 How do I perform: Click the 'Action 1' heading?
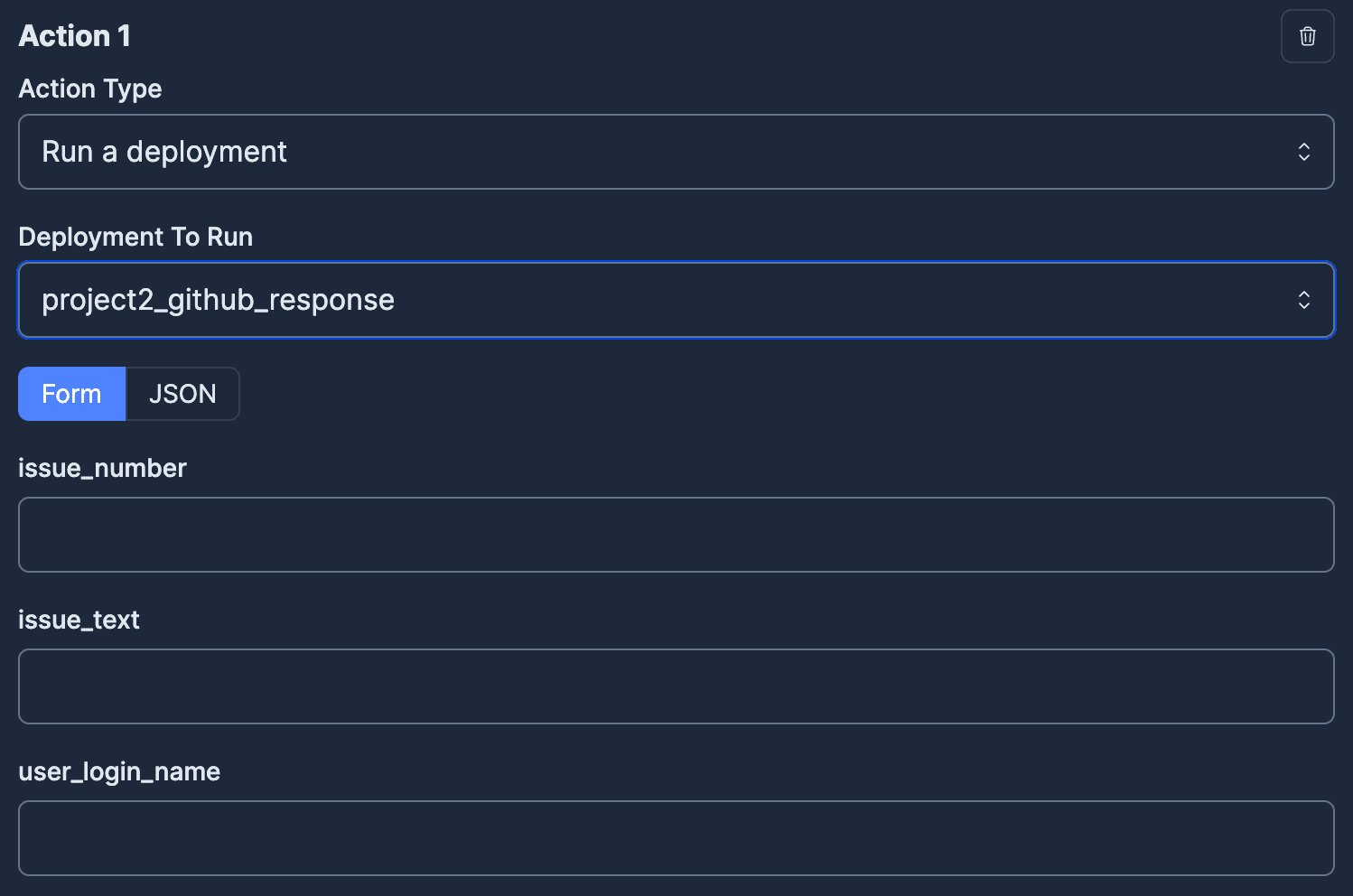[x=75, y=36]
